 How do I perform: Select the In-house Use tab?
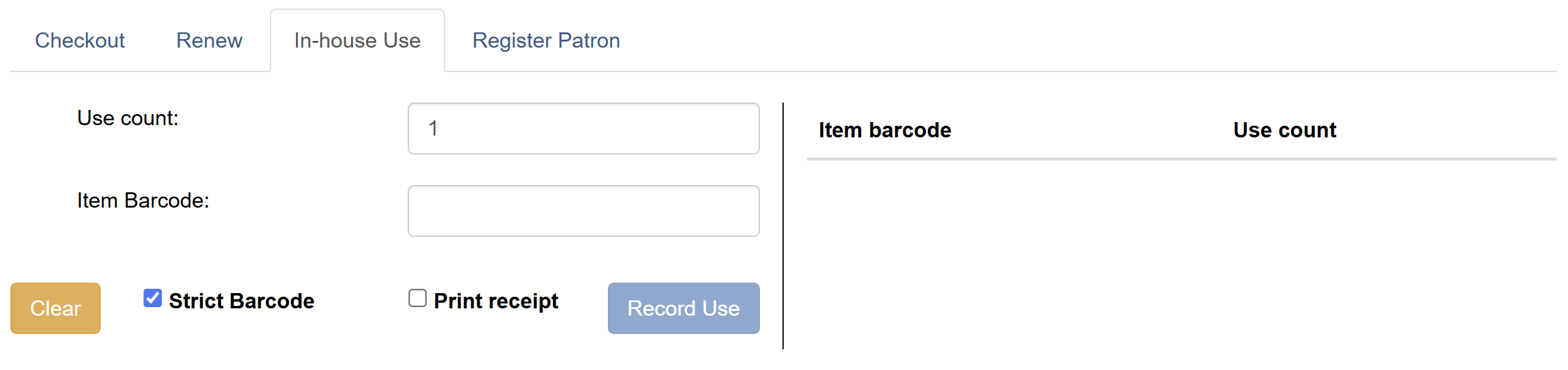tap(357, 40)
